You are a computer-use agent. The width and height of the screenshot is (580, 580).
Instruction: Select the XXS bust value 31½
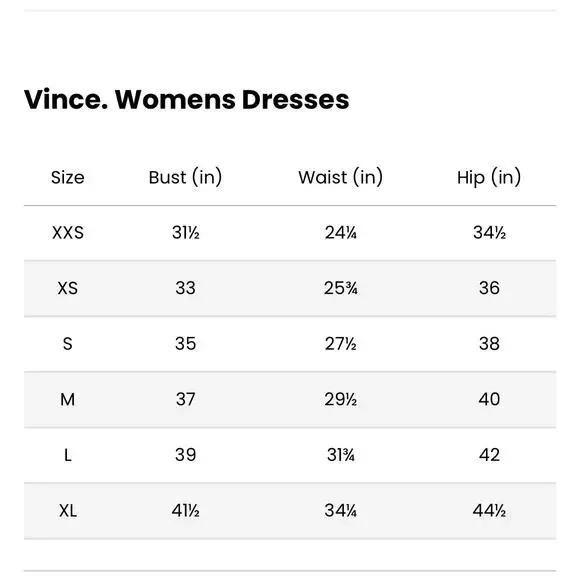coord(186,233)
